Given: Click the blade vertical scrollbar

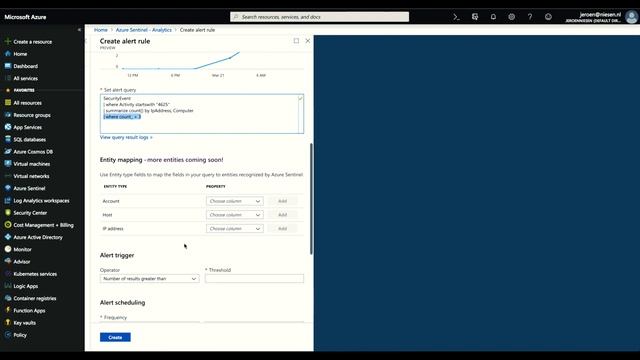Looking at the screenshot, I should tap(311, 199).
